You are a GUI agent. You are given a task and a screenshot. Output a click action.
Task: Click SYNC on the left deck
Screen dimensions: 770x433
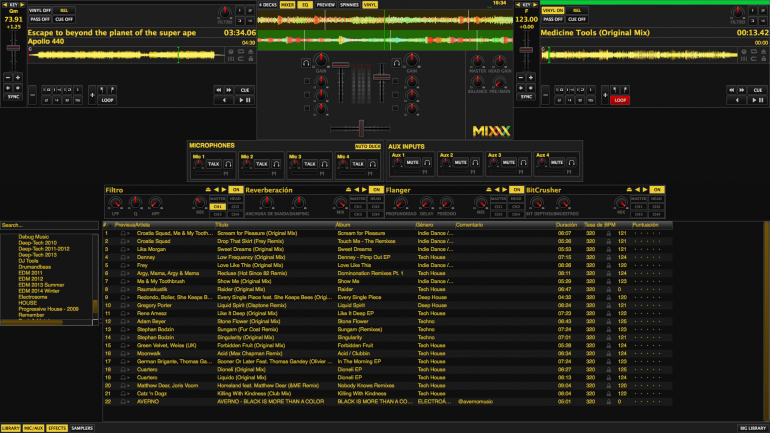pos(14,99)
